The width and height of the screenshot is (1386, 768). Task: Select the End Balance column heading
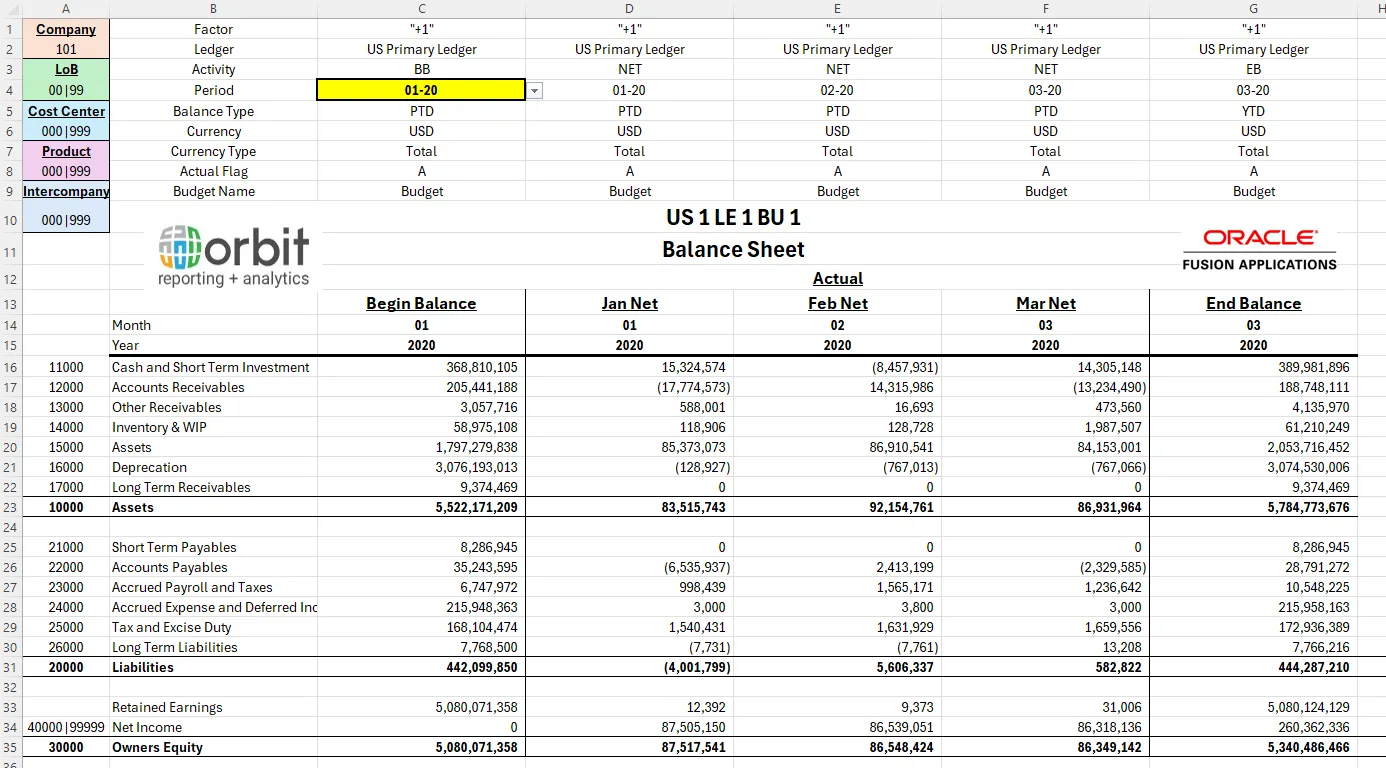[x=1253, y=303]
